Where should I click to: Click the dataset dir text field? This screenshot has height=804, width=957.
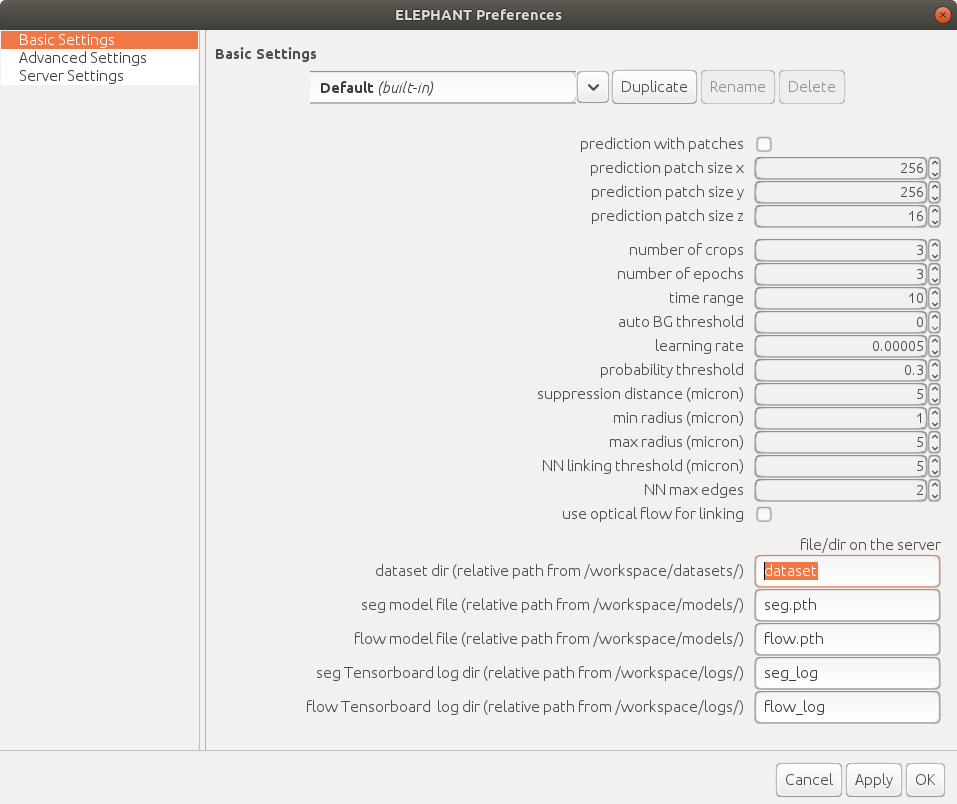[847, 571]
